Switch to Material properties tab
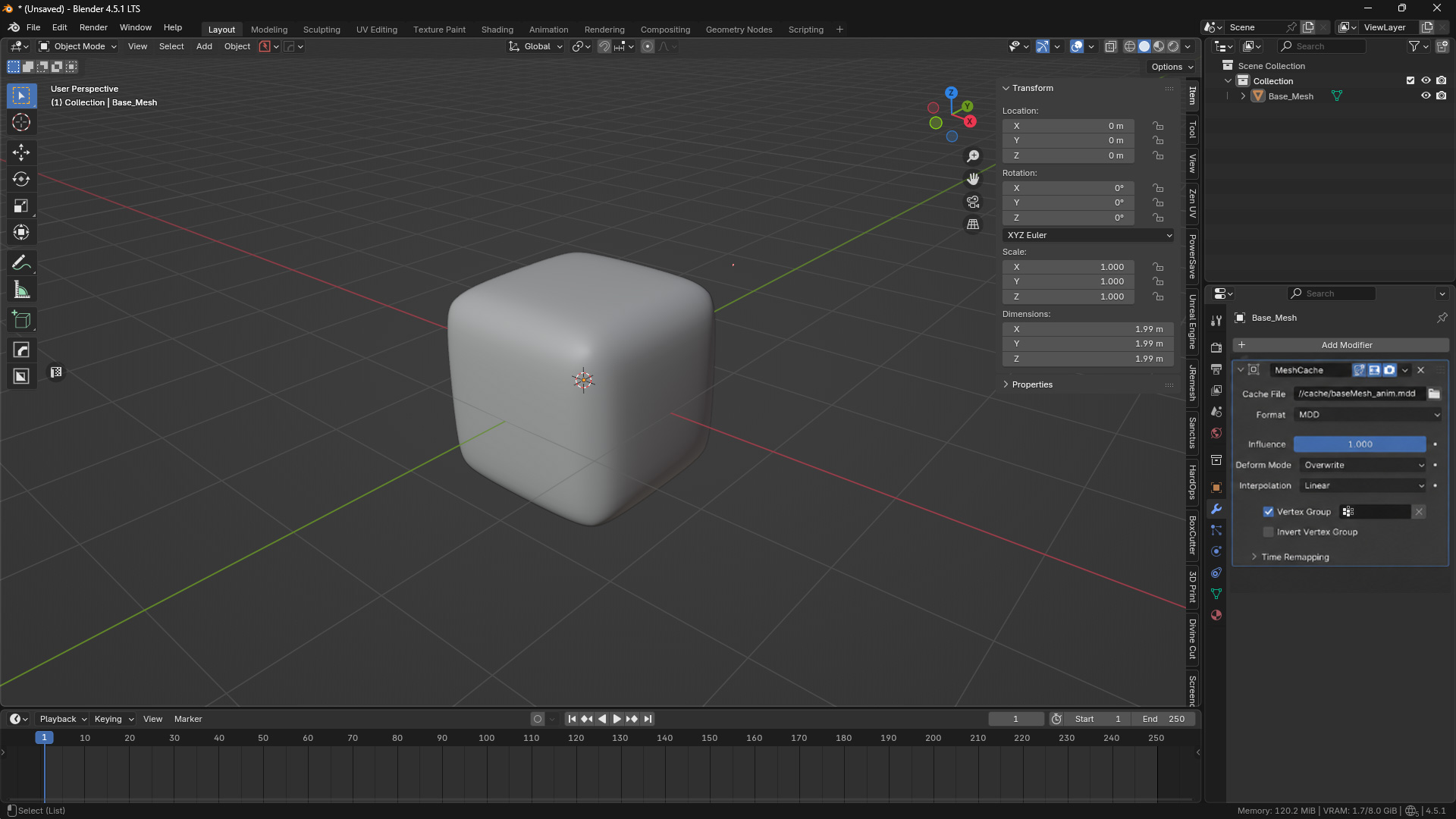 [x=1216, y=615]
